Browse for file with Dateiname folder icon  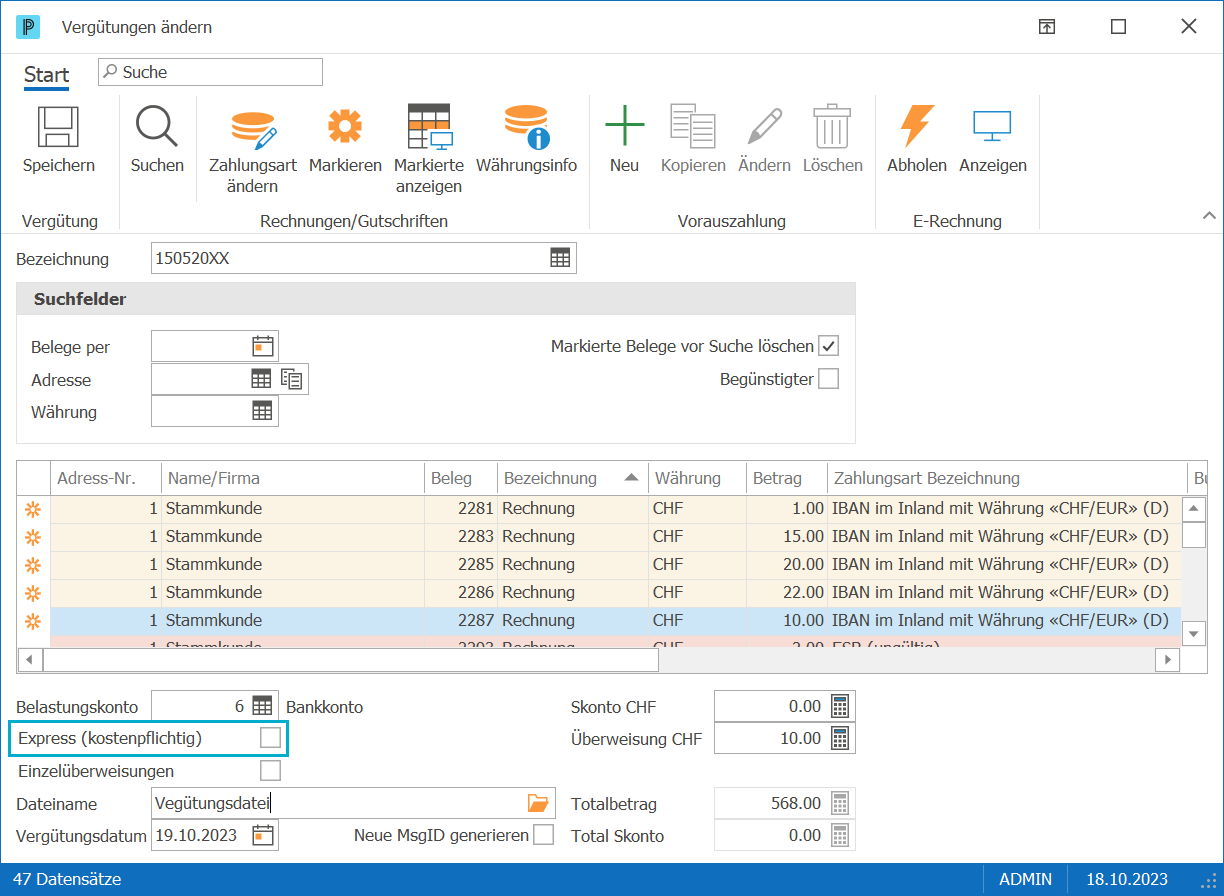point(539,803)
